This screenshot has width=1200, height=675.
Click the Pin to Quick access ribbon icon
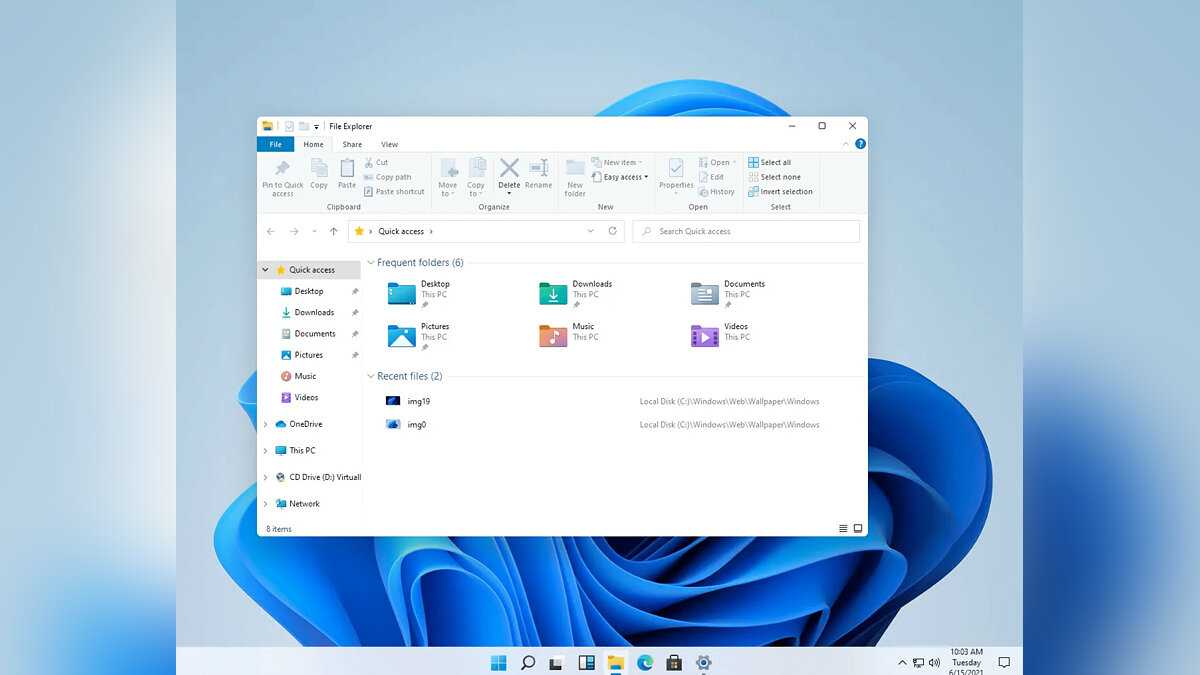(x=282, y=169)
